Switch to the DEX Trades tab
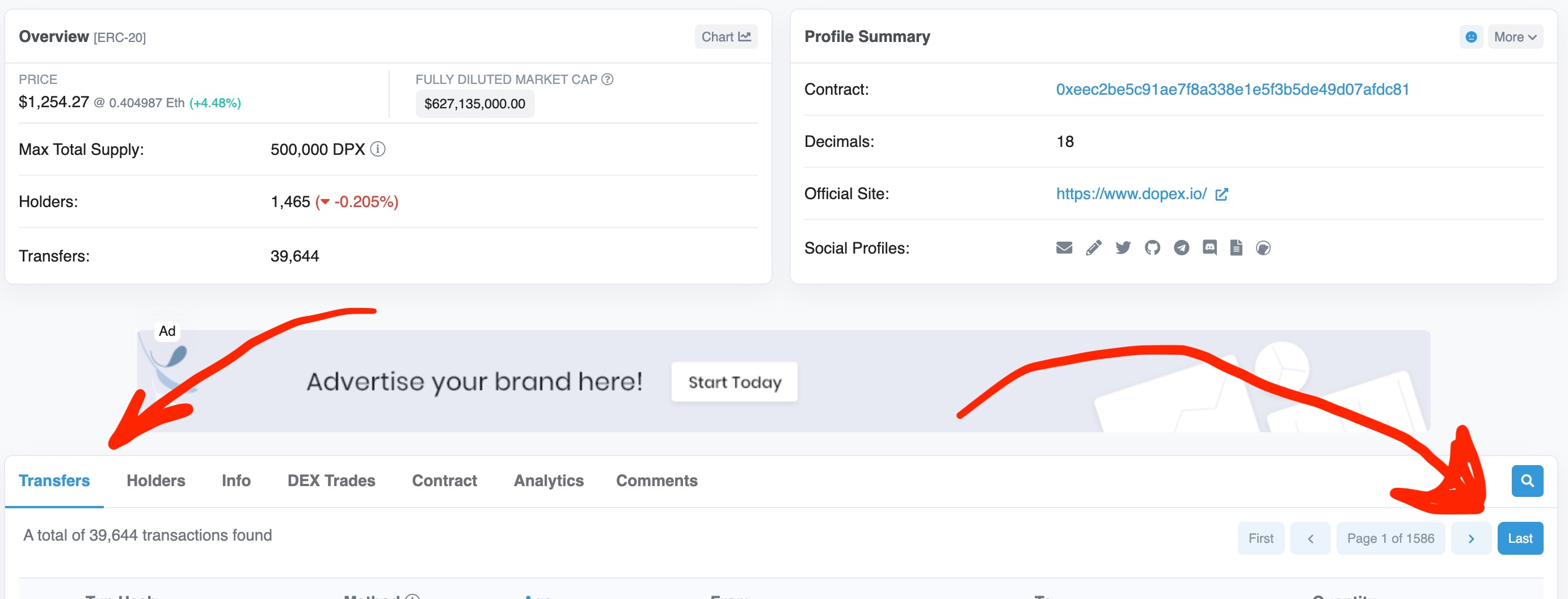 pos(331,481)
